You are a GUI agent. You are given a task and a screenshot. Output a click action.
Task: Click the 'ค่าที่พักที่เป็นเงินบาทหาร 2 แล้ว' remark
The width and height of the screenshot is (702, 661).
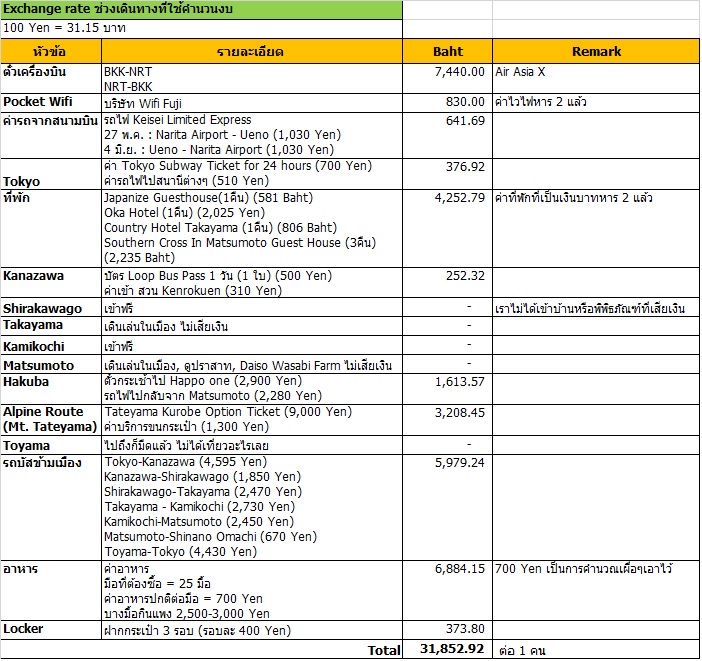click(596, 228)
